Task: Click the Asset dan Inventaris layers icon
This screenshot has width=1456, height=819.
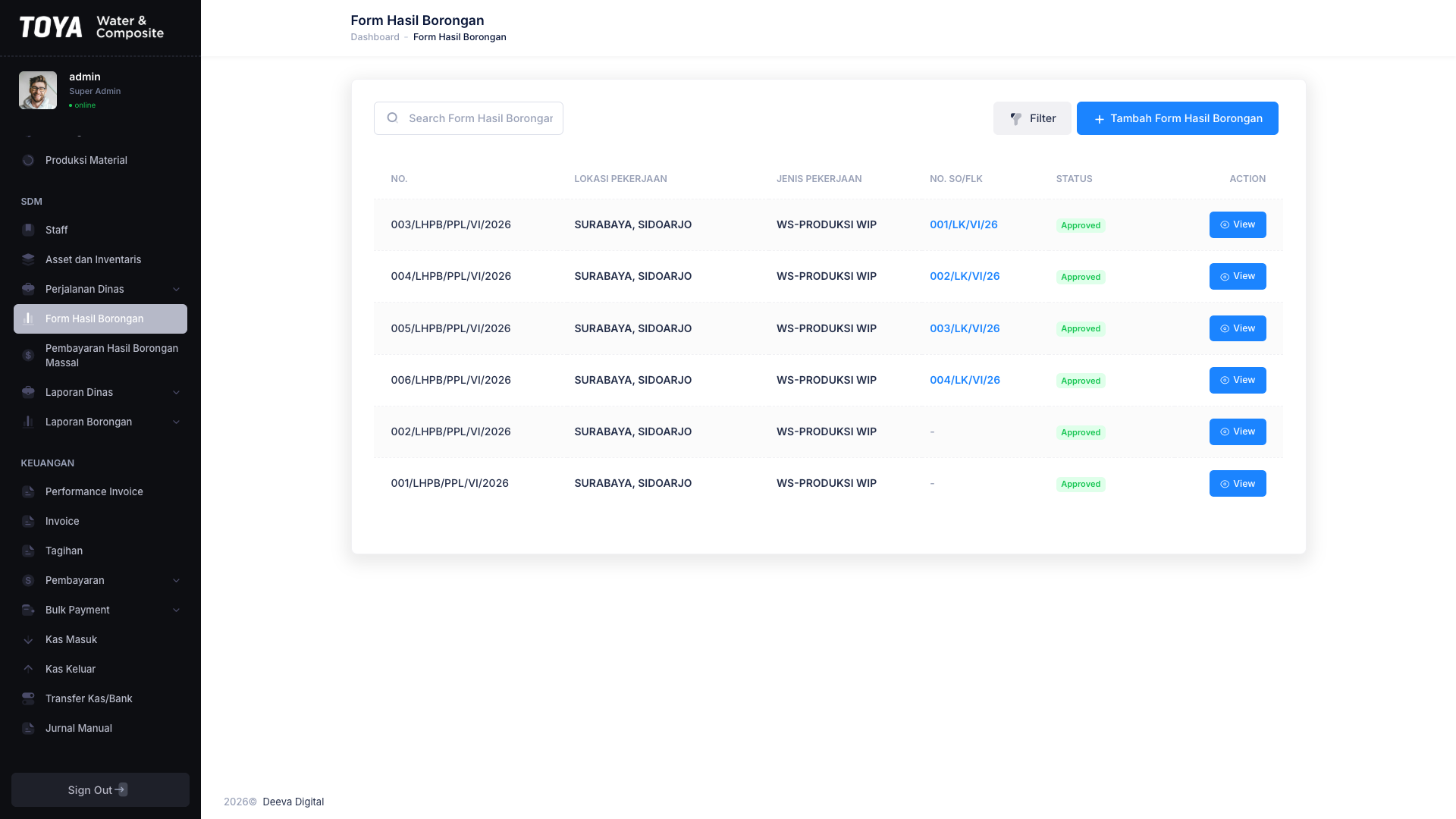Action: coord(28,259)
